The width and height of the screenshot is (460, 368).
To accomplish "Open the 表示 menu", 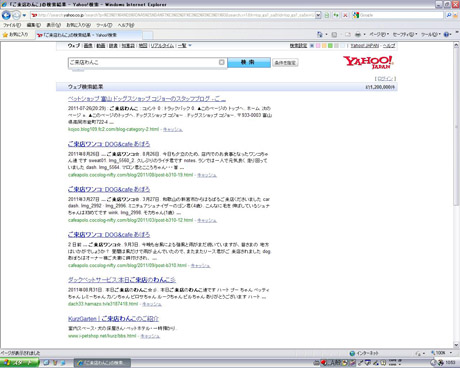I will pyautogui.click(x=53, y=25).
